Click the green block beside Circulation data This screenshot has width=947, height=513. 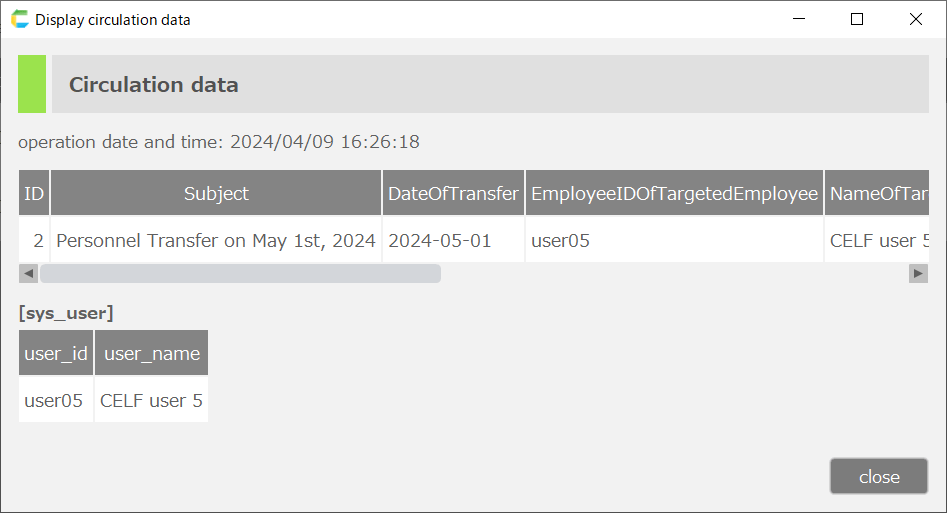coord(32,84)
